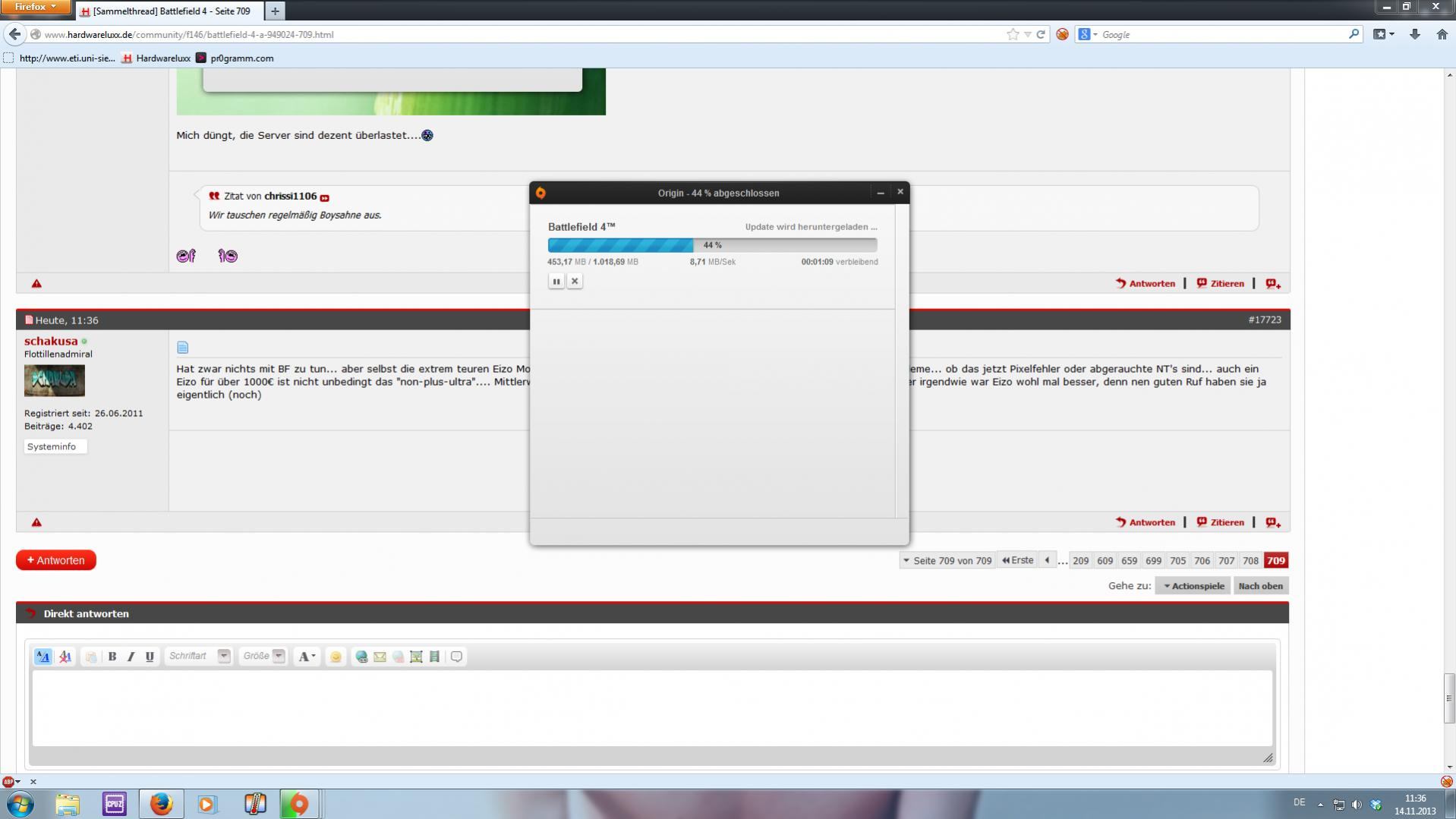Screen dimensions: 1456x819
Task: Toggle bold formatting in the reply editor
Action: tap(112, 657)
